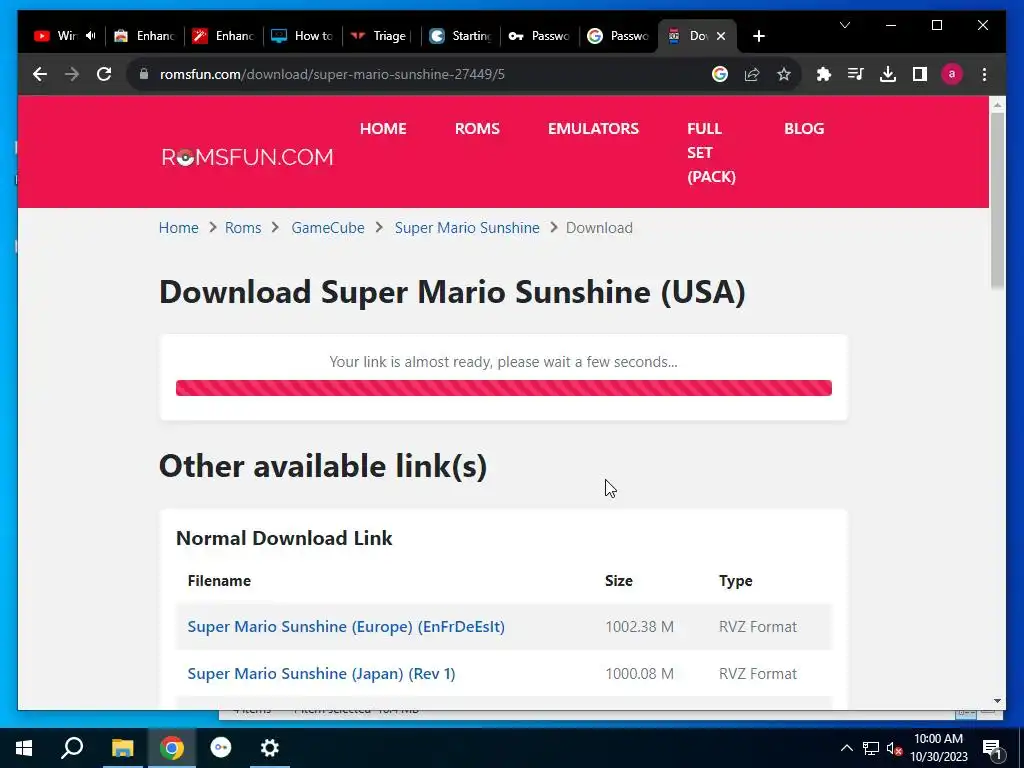Open a new browser tab
The width and height of the screenshot is (1024, 768).
click(758, 36)
